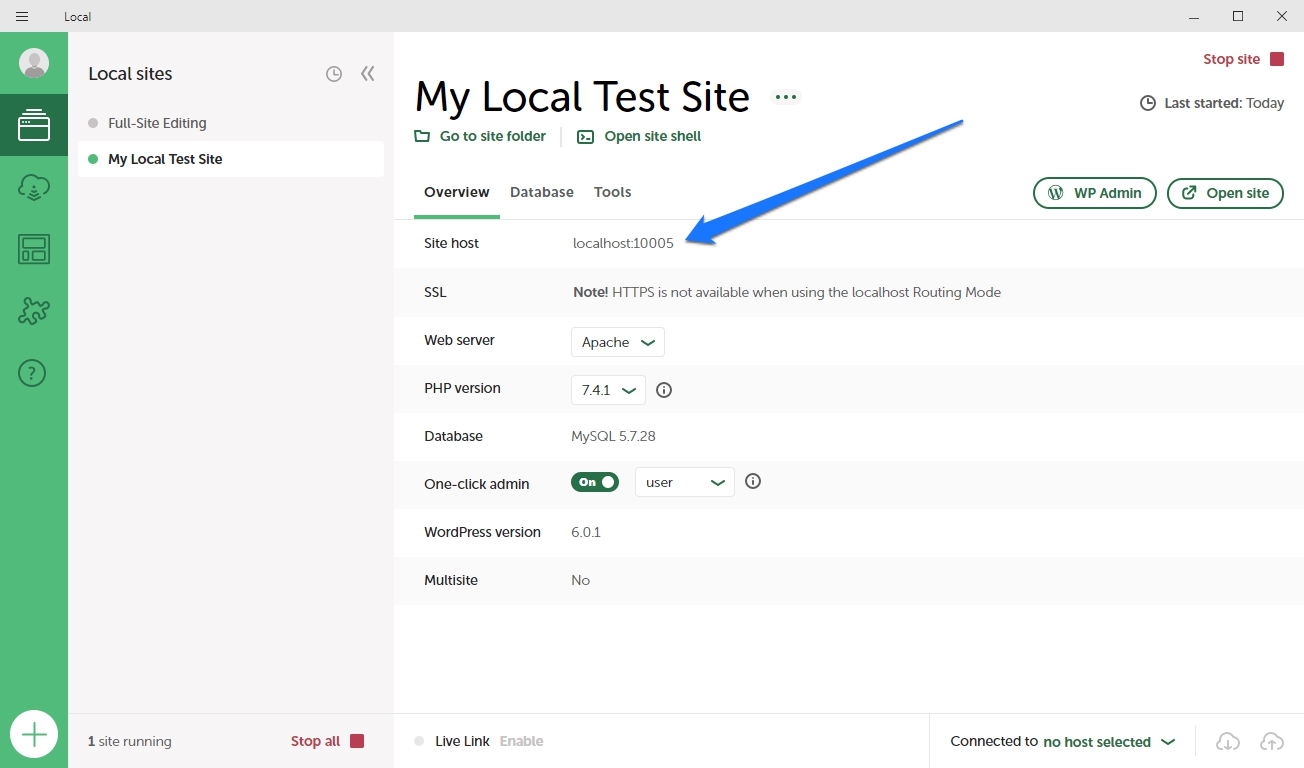Open the Connect cloud sidebar icon
This screenshot has width=1304, height=768.
click(34, 187)
